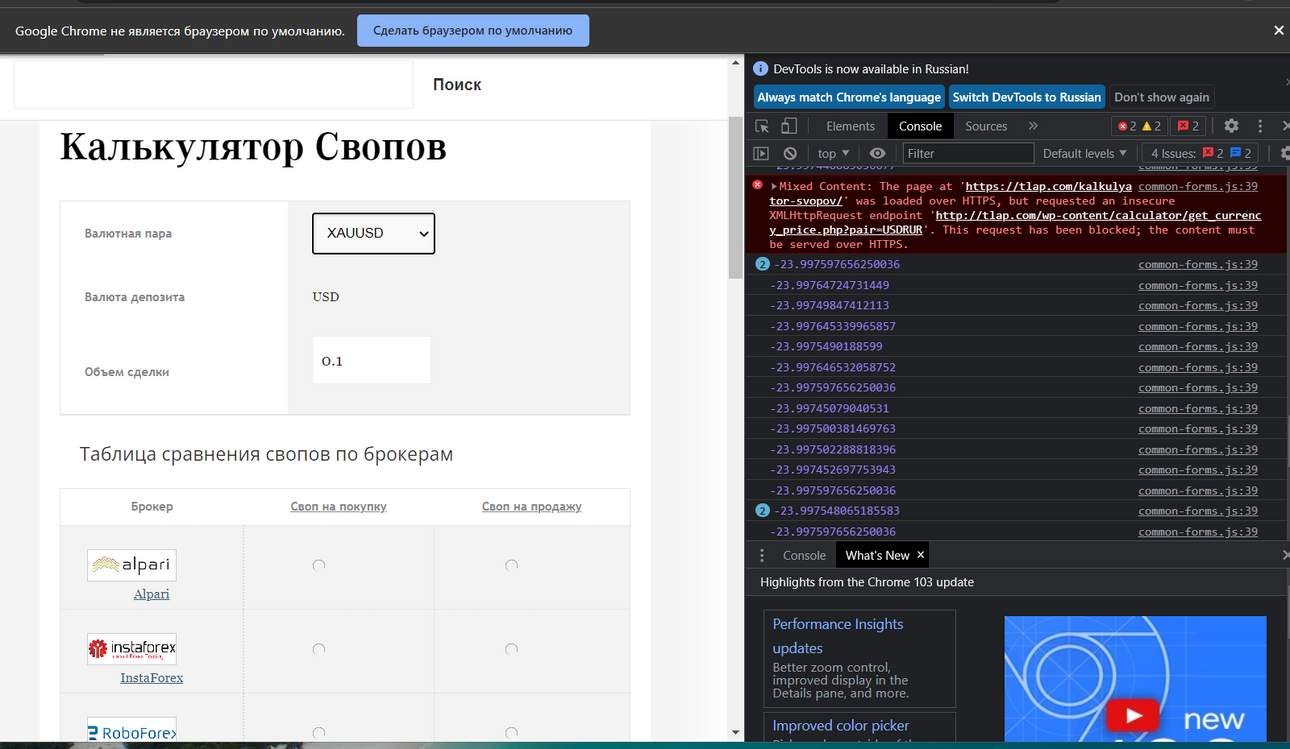This screenshot has width=1290, height=749.
Task: Play the Chrome 103 YouTube video
Action: click(1132, 715)
